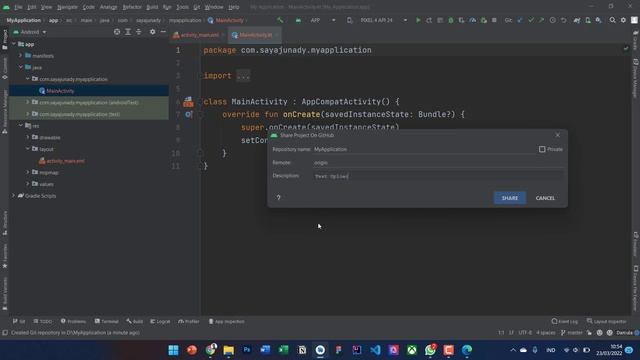Open Visual Studio Code from taskbar
This screenshot has height=360, width=640.
tap(375, 350)
